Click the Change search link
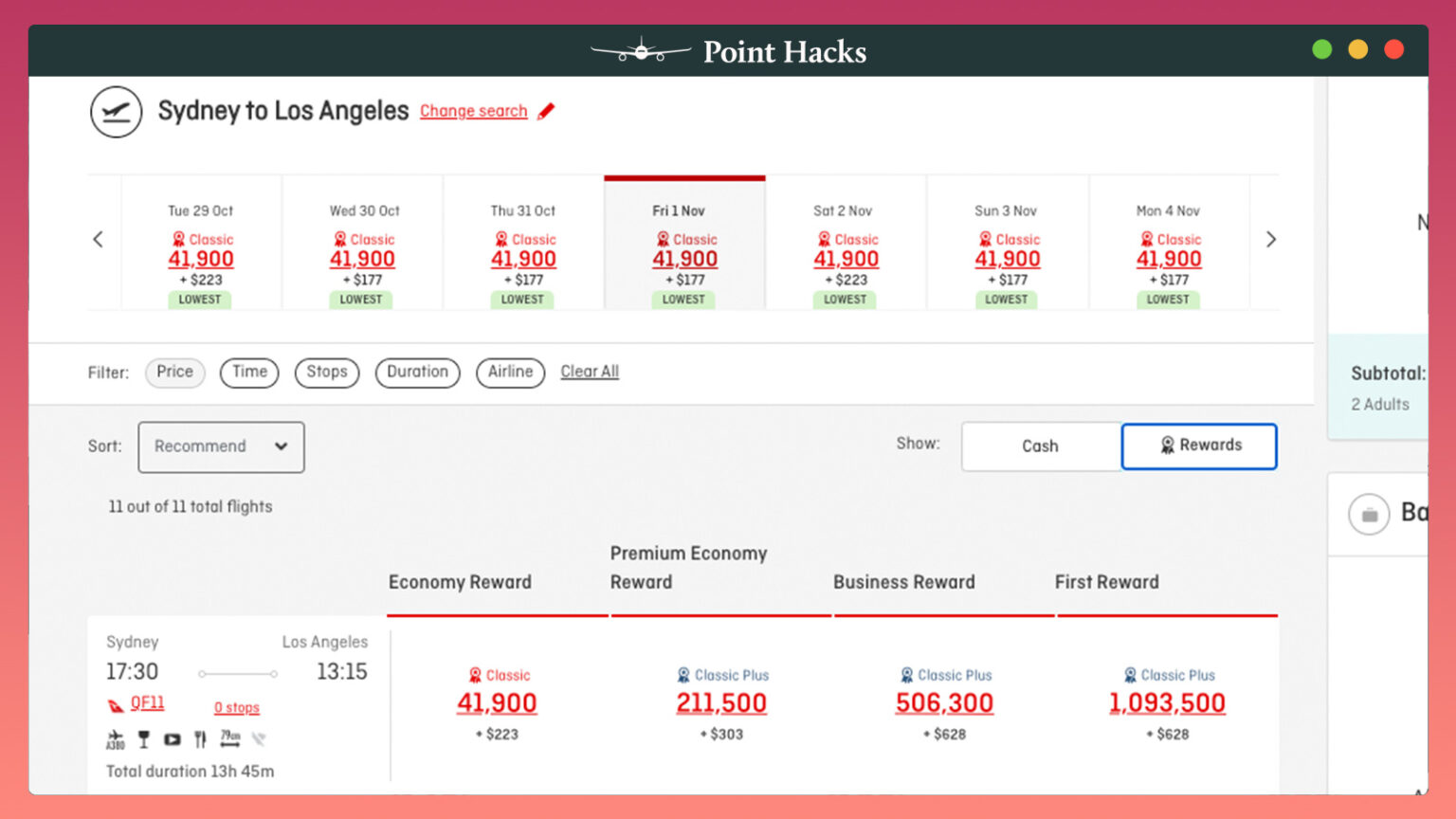Image resolution: width=1456 pixels, height=819 pixels. pos(473,111)
